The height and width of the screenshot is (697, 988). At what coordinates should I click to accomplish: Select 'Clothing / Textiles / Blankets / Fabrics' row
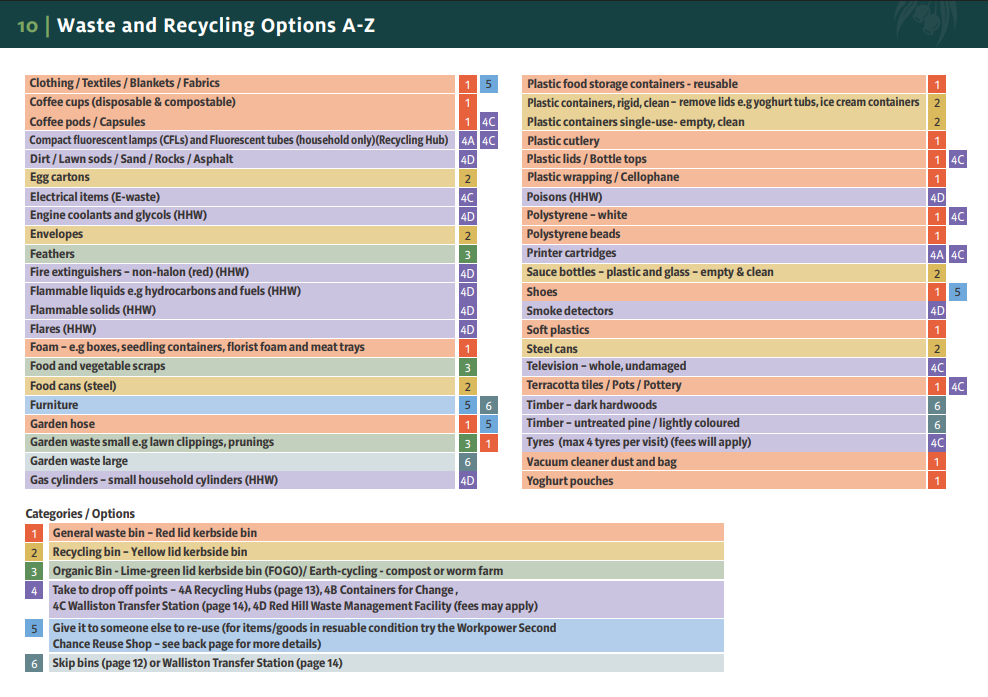click(x=240, y=83)
